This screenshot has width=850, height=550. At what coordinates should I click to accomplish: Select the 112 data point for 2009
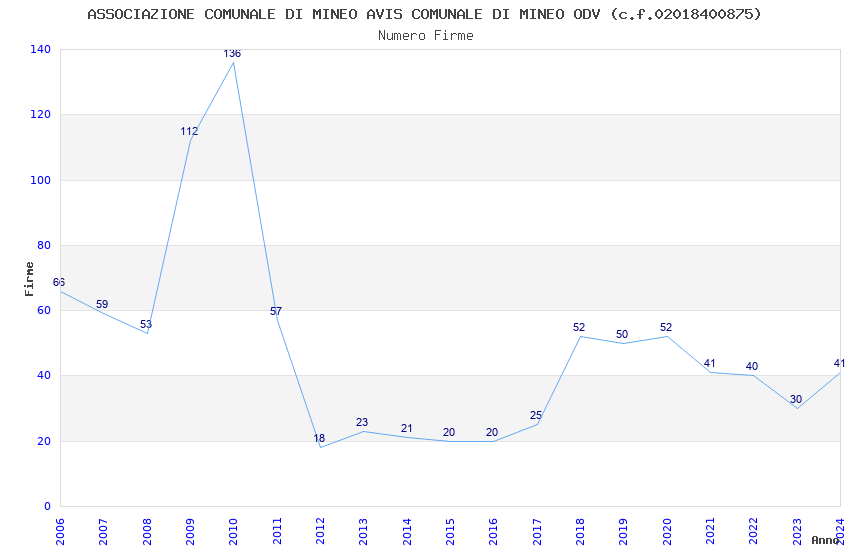189,132
